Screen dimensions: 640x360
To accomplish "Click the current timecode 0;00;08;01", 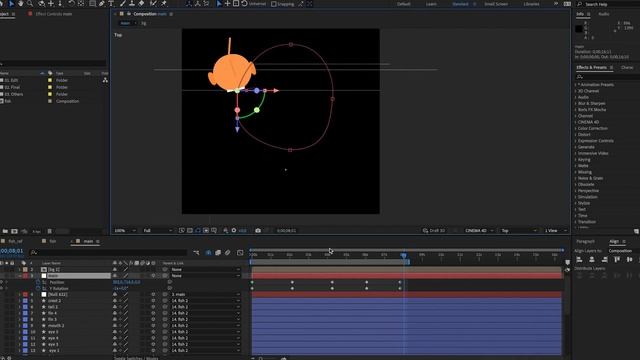I will pos(12,251).
